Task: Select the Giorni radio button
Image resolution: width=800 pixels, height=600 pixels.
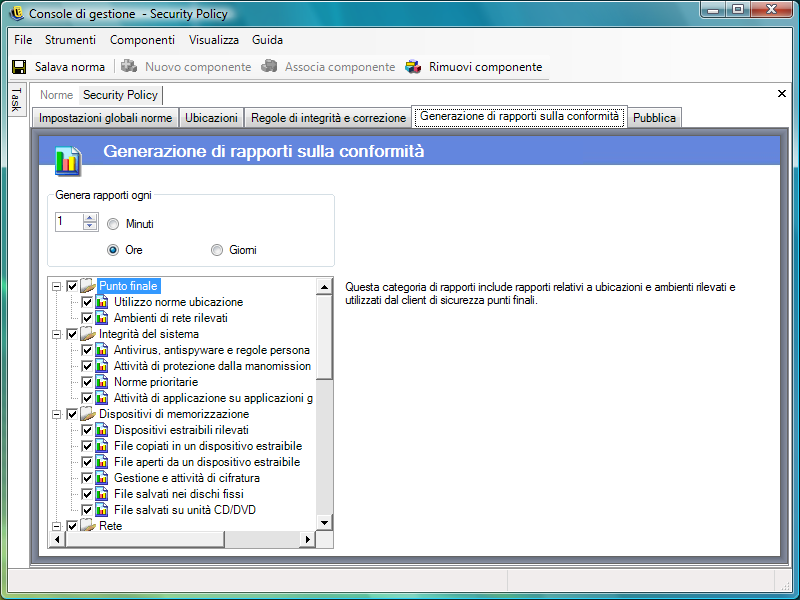Action: coord(217,250)
